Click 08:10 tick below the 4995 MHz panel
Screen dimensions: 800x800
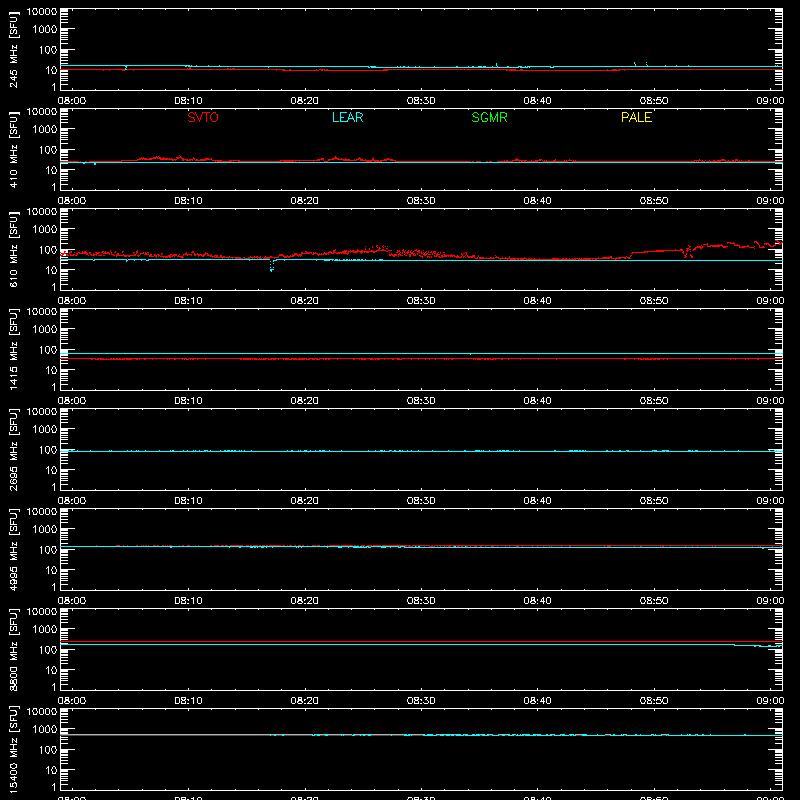coord(188,601)
